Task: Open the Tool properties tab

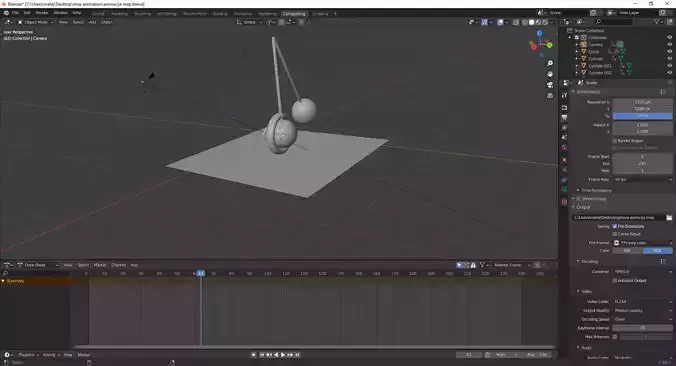Action: pyautogui.click(x=564, y=95)
